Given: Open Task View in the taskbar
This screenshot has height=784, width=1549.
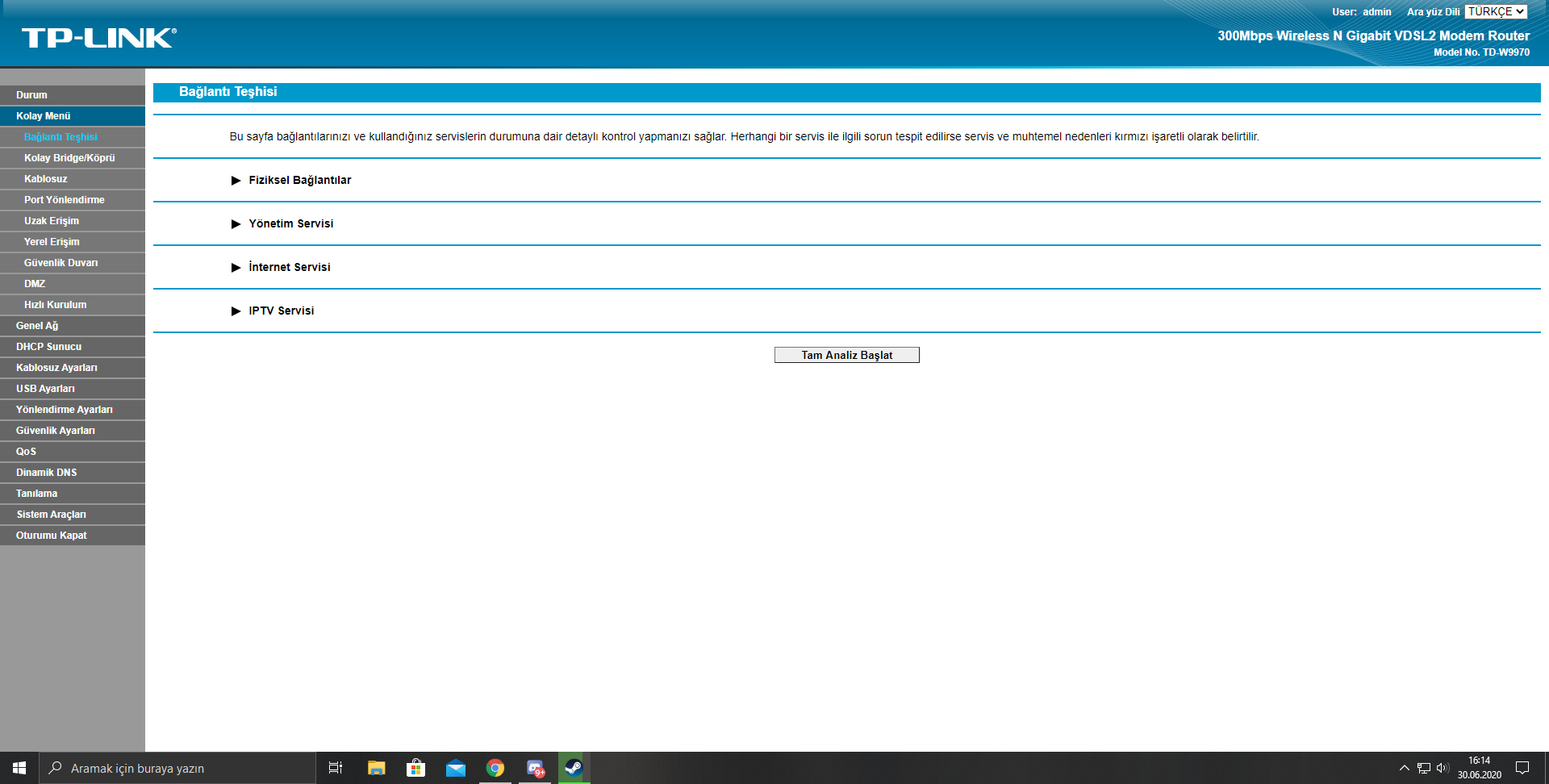Looking at the screenshot, I should (x=336, y=768).
